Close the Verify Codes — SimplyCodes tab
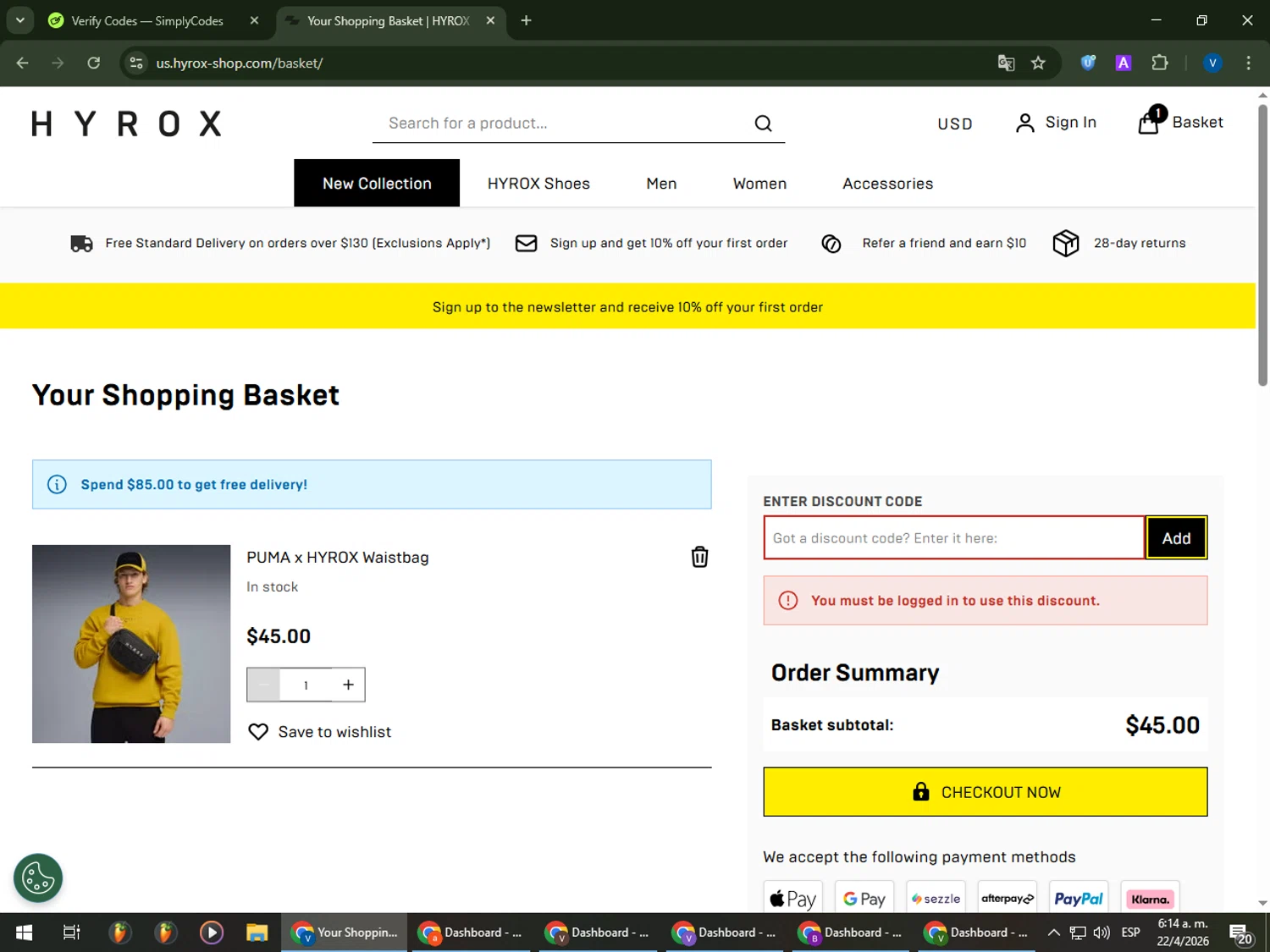1270x952 pixels. tap(254, 20)
